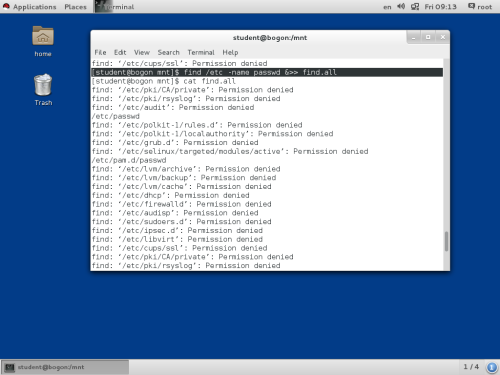
Task: Click the red hat Applications logo icon
Action: click(x=6, y=6)
